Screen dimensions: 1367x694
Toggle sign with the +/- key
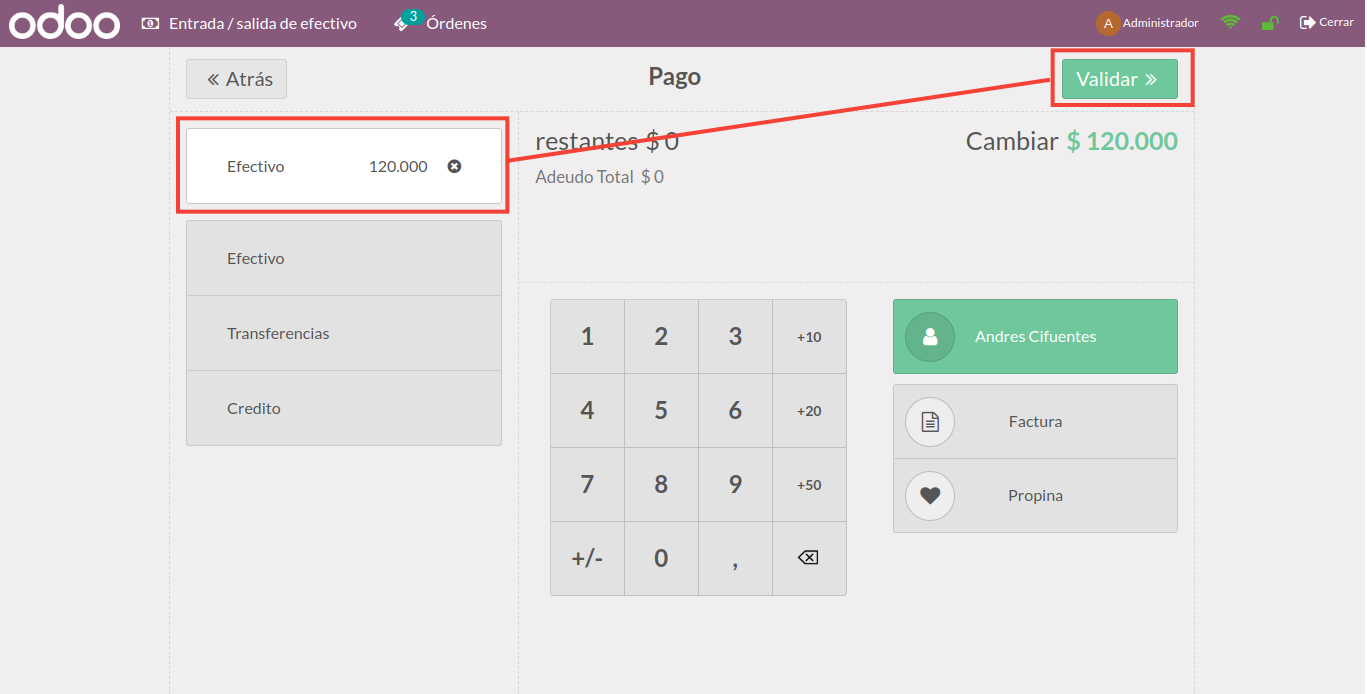[587, 558]
